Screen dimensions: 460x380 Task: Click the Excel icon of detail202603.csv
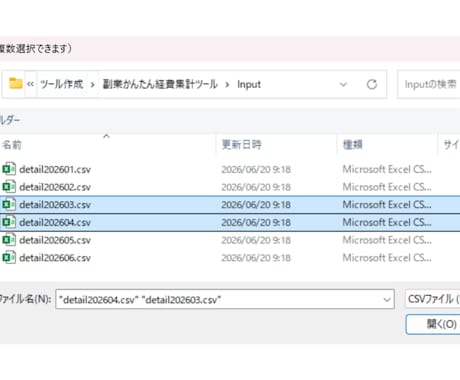tap(9, 204)
